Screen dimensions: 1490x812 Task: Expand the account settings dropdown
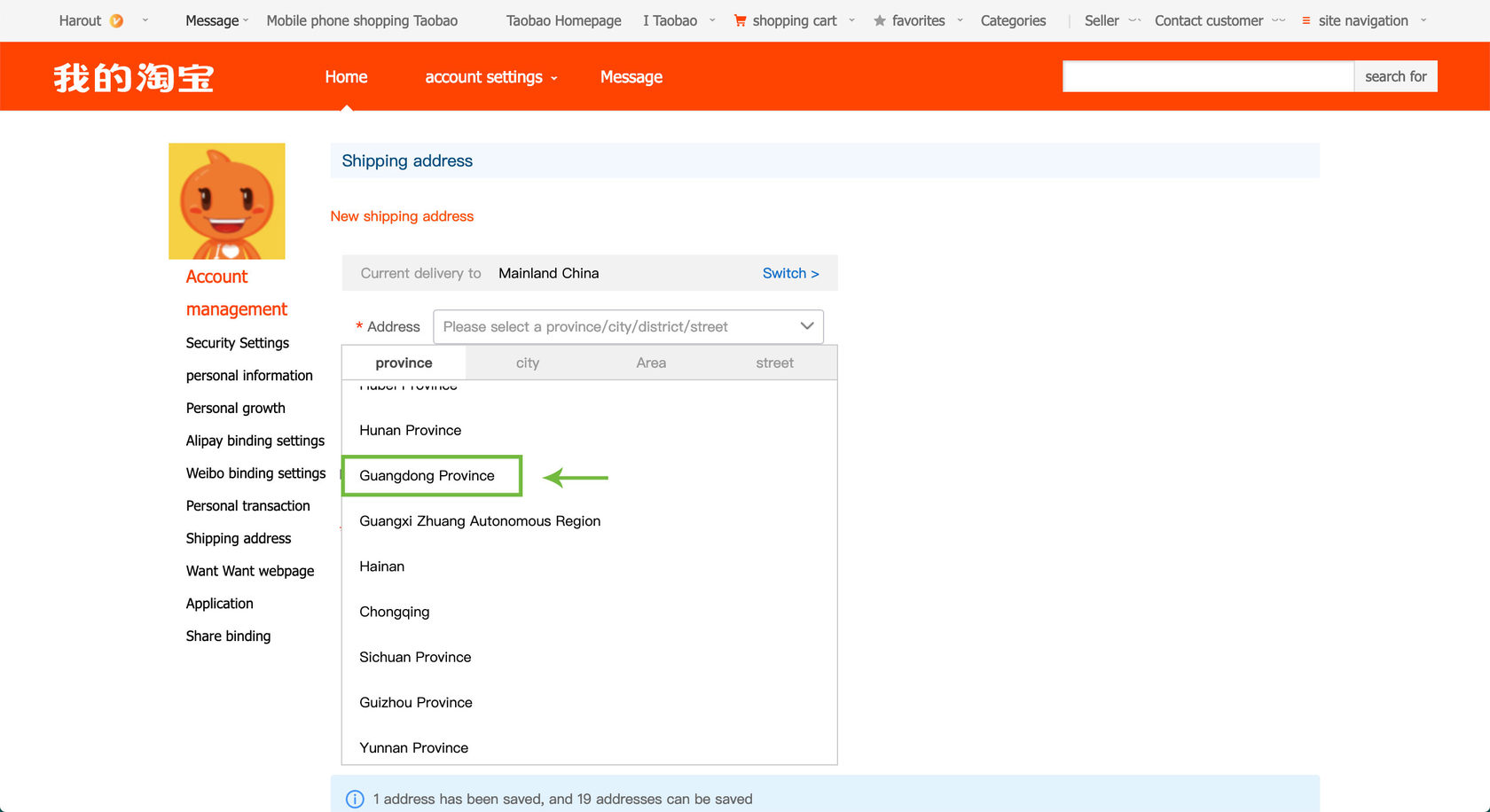pyautogui.click(x=491, y=77)
